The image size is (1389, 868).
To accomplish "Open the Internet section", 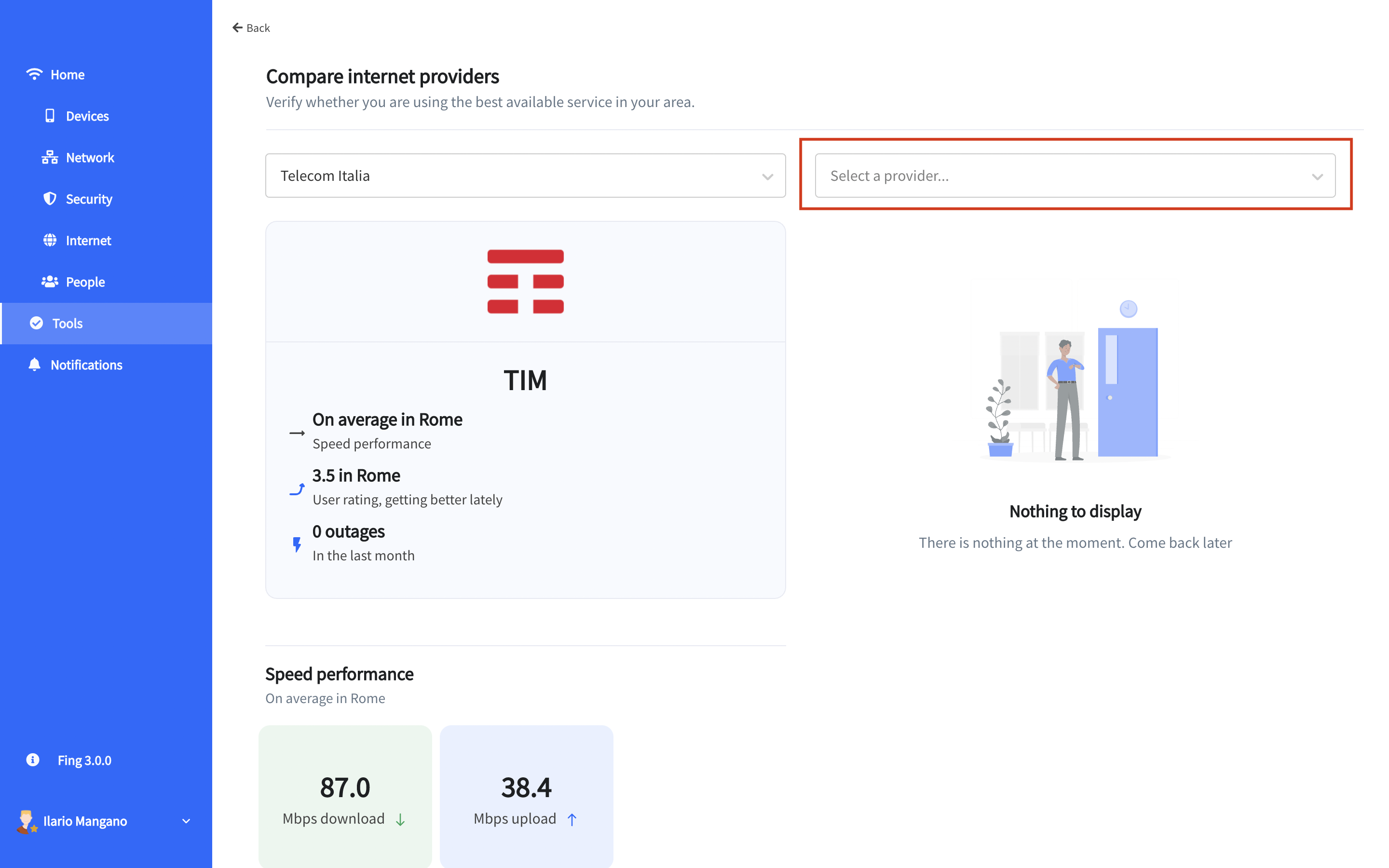I will (x=106, y=240).
